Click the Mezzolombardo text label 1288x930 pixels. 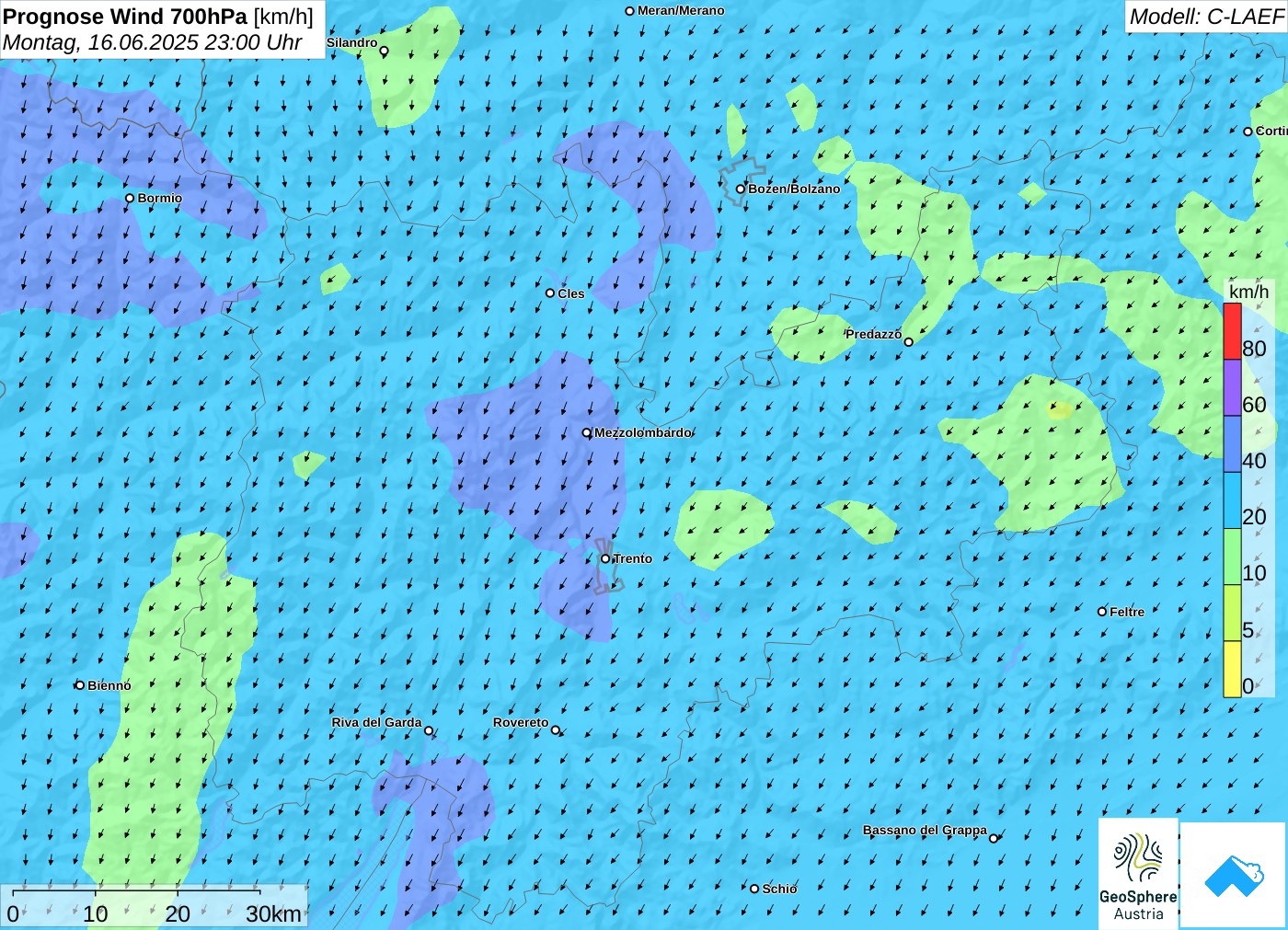click(643, 432)
